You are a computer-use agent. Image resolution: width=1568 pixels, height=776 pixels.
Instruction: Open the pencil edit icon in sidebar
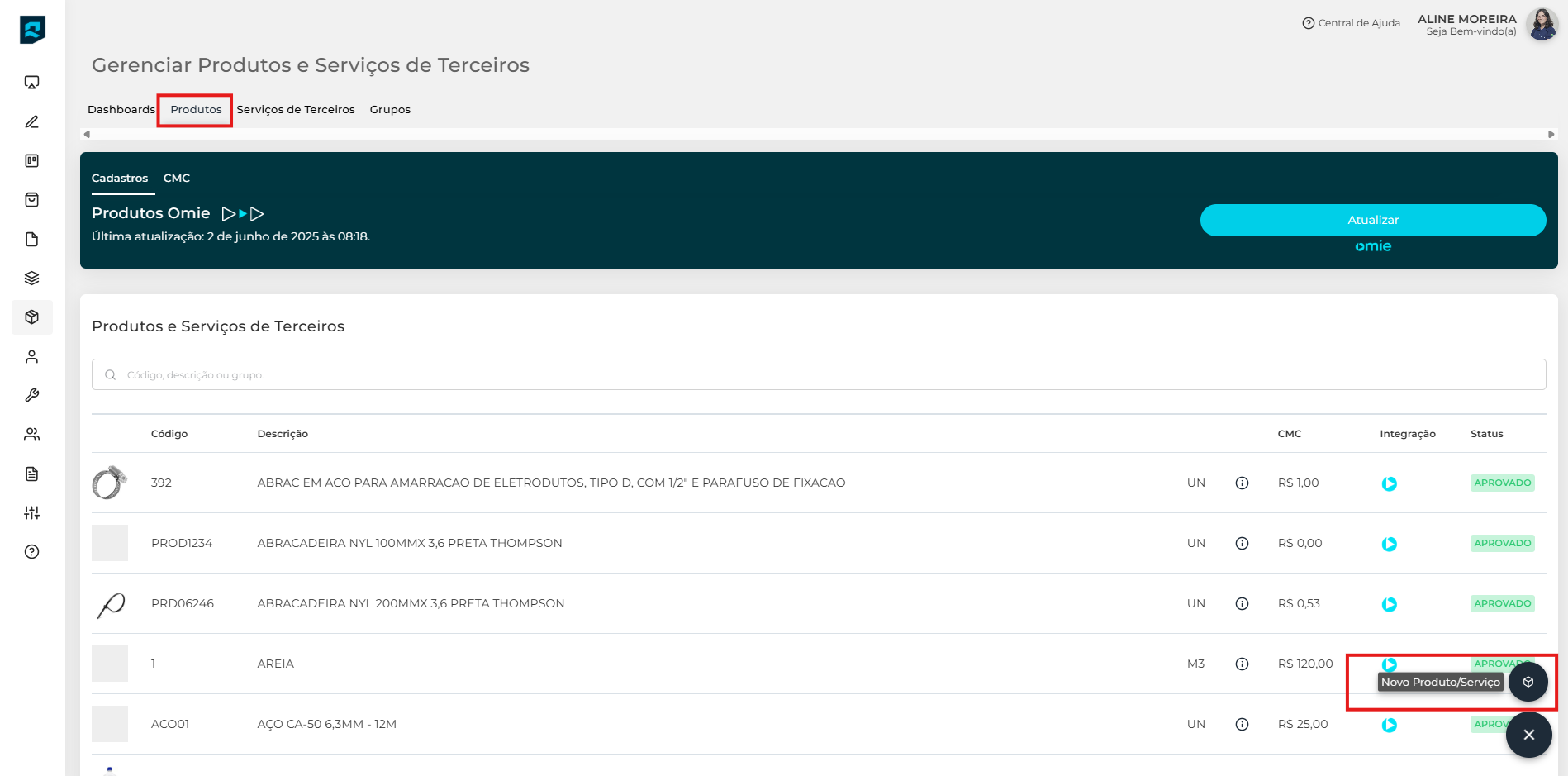pyautogui.click(x=32, y=122)
